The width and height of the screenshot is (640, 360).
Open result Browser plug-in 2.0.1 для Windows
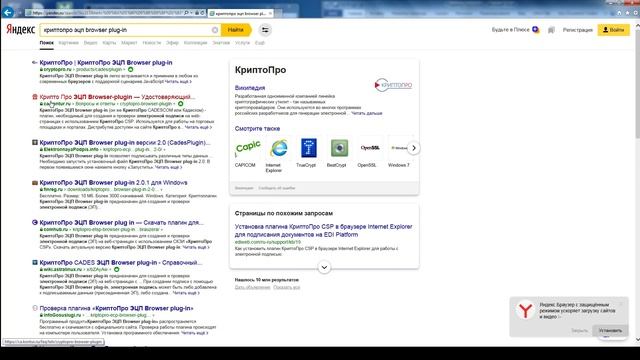113,182
